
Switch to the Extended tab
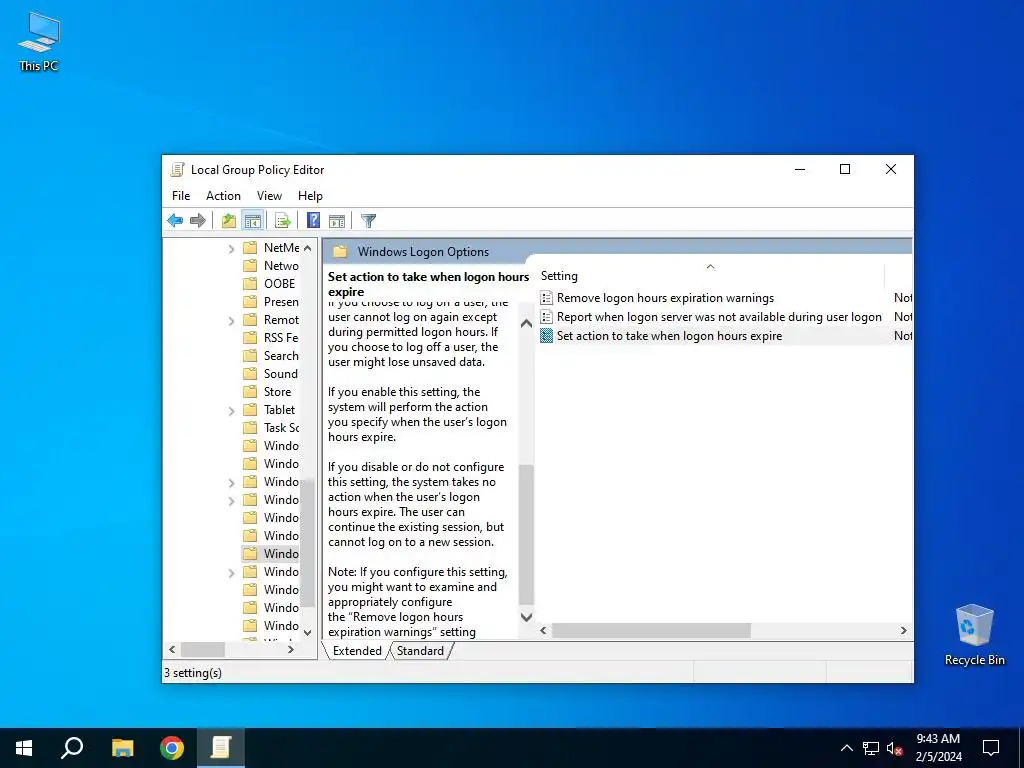pyautogui.click(x=357, y=651)
